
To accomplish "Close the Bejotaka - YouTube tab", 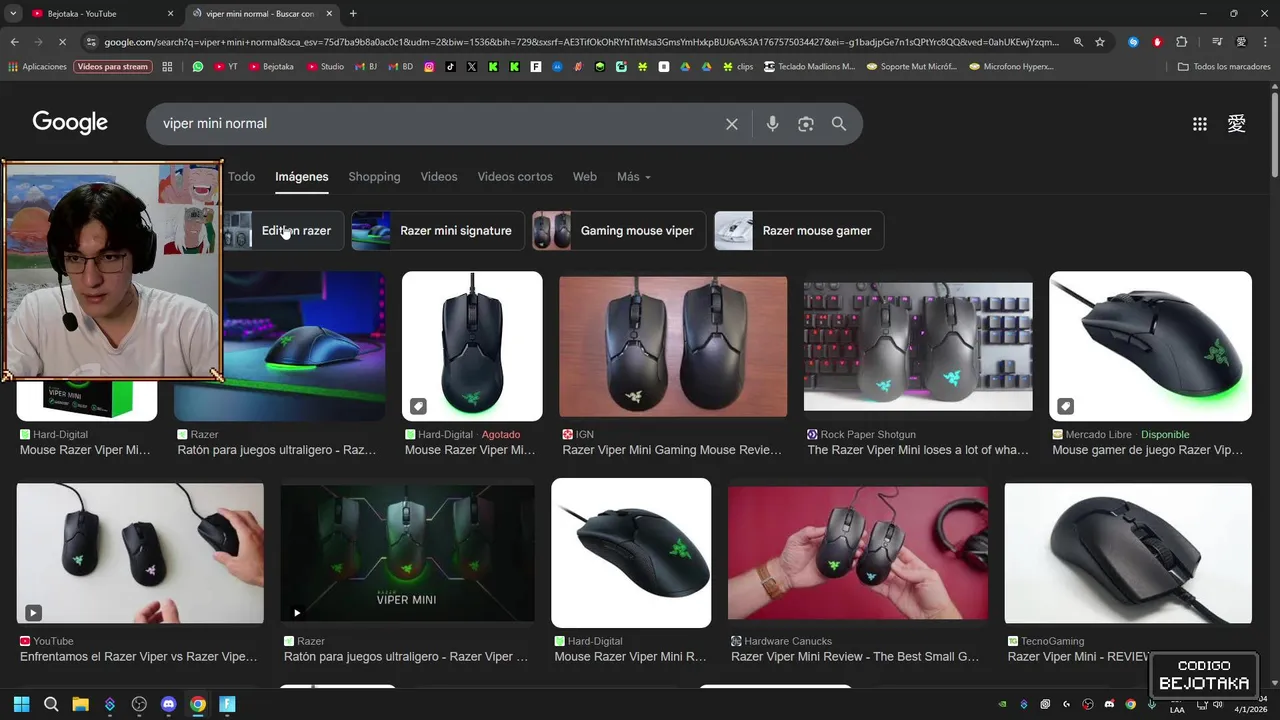I will (x=170, y=14).
